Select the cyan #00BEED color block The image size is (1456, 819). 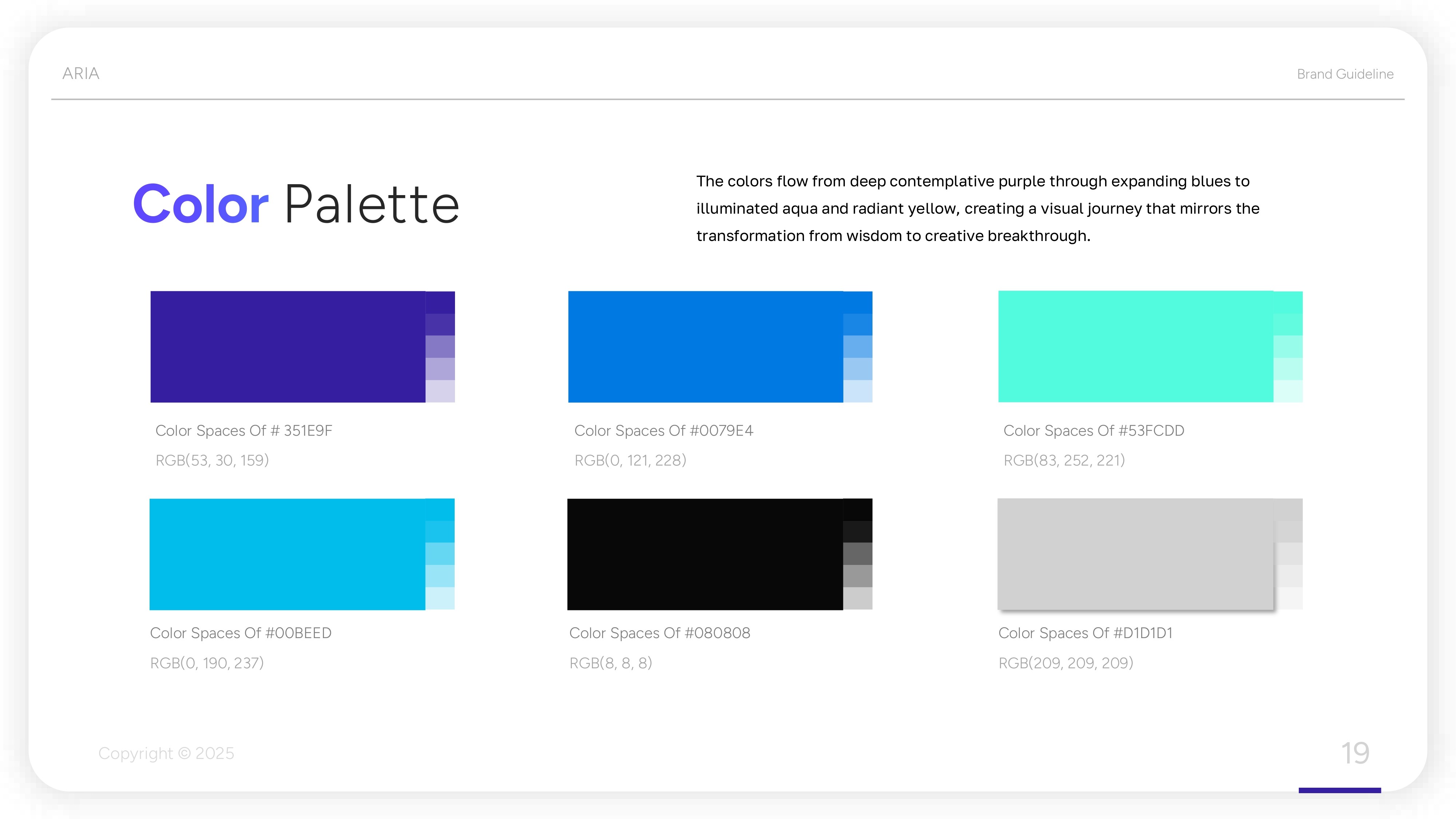click(286, 554)
